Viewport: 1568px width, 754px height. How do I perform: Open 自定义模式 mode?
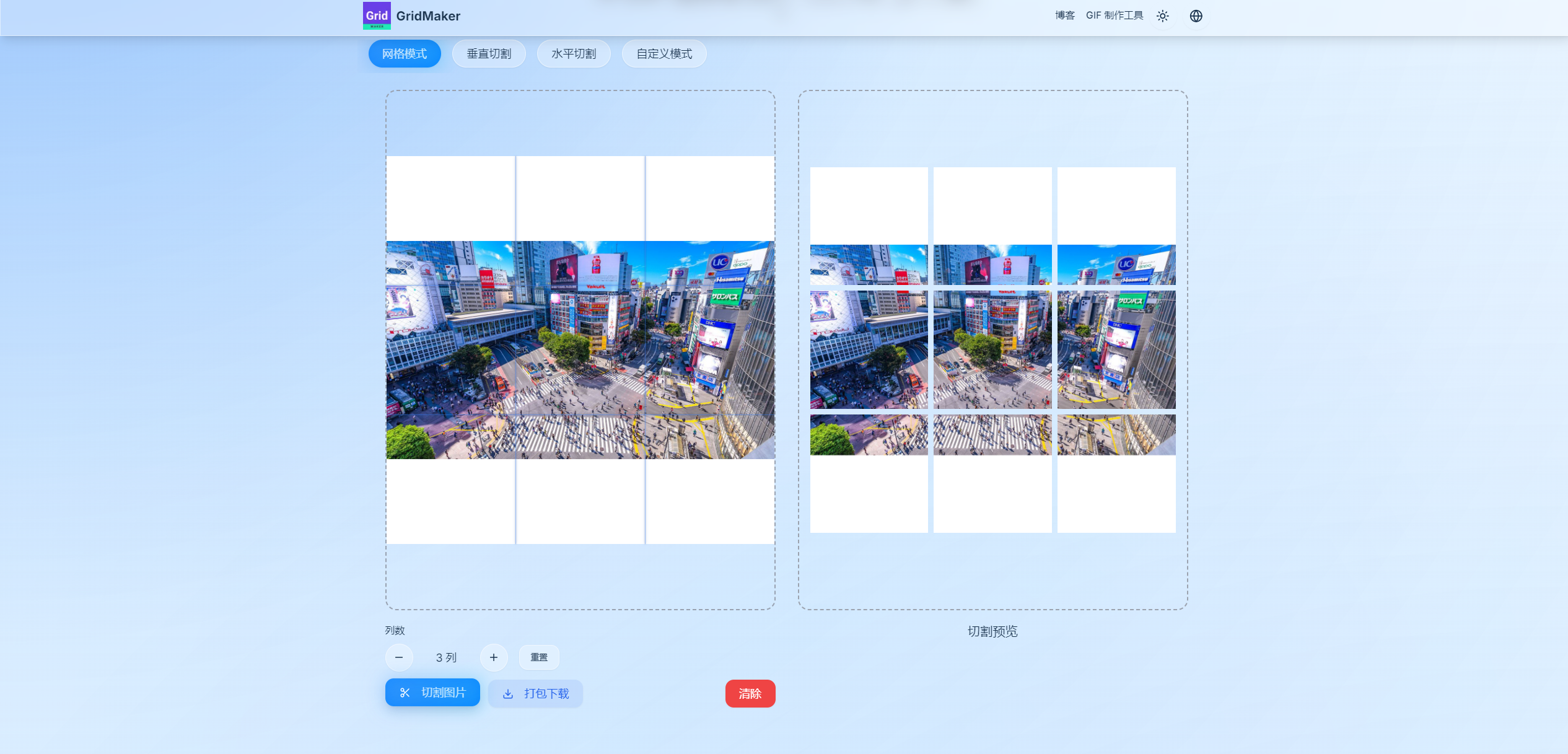pyautogui.click(x=664, y=53)
